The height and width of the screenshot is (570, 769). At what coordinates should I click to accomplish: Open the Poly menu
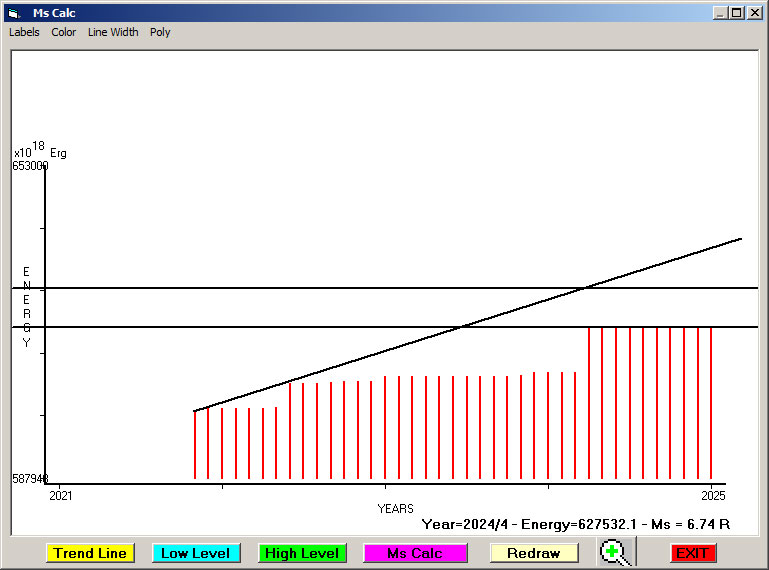pos(160,32)
